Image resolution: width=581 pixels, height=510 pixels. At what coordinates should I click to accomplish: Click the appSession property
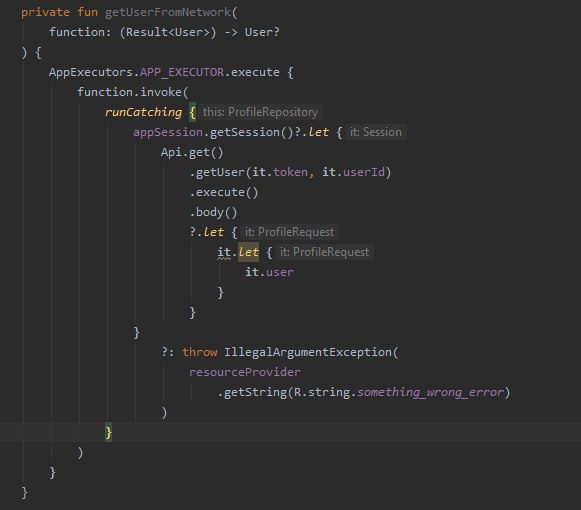pos(168,132)
